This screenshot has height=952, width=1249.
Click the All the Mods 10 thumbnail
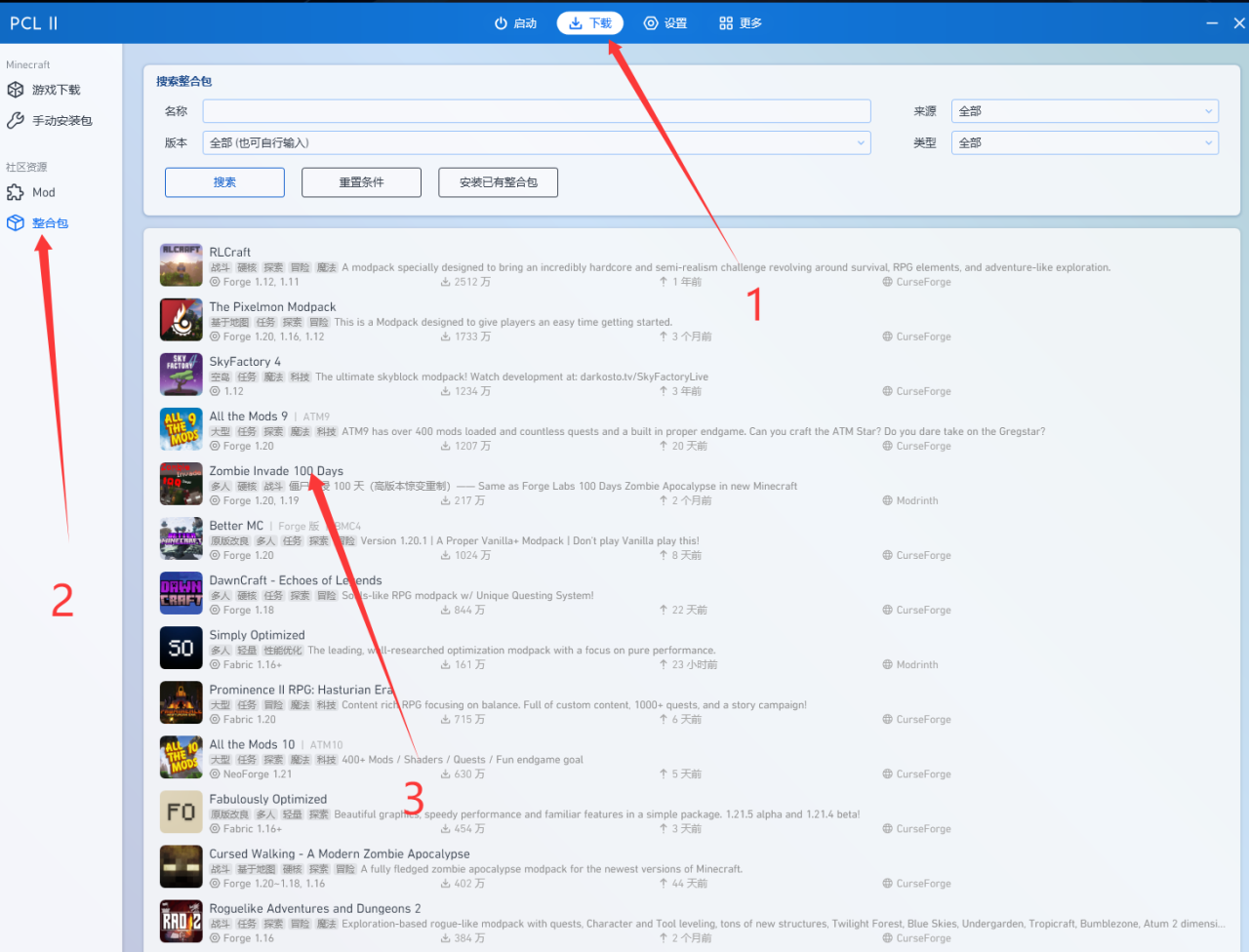181,757
